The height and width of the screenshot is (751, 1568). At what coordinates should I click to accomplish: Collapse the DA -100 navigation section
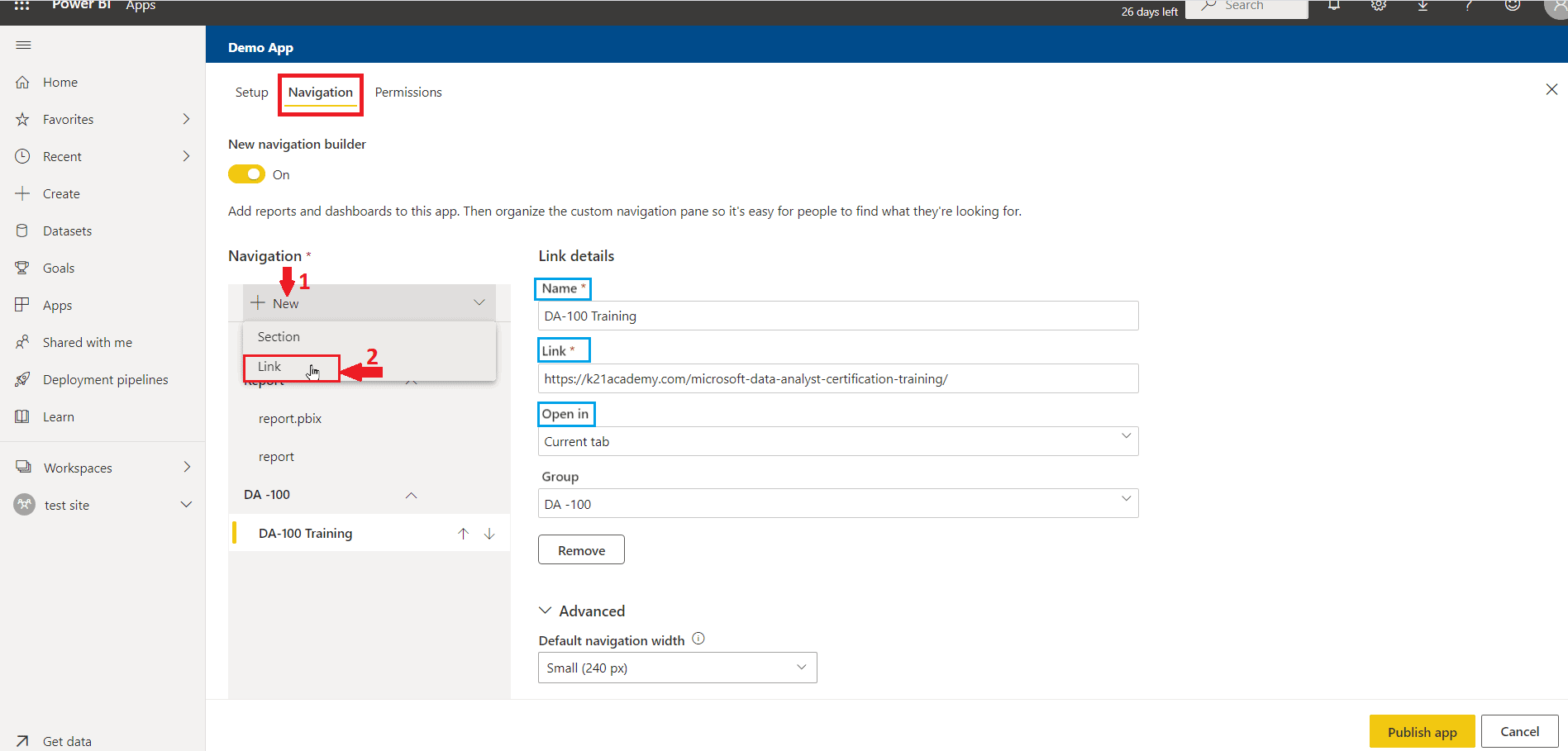[411, 495]
